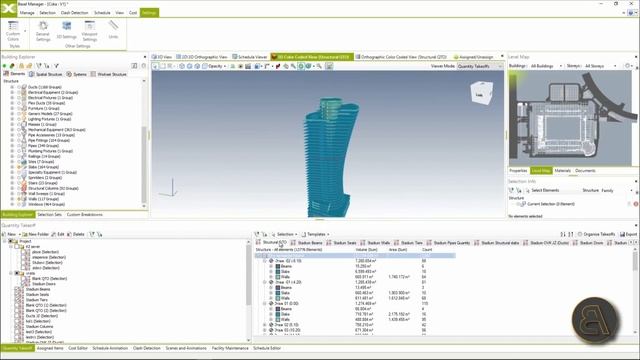Open Viewpoint Settings in the ribbon
The image size is (640, 360).
90,31
